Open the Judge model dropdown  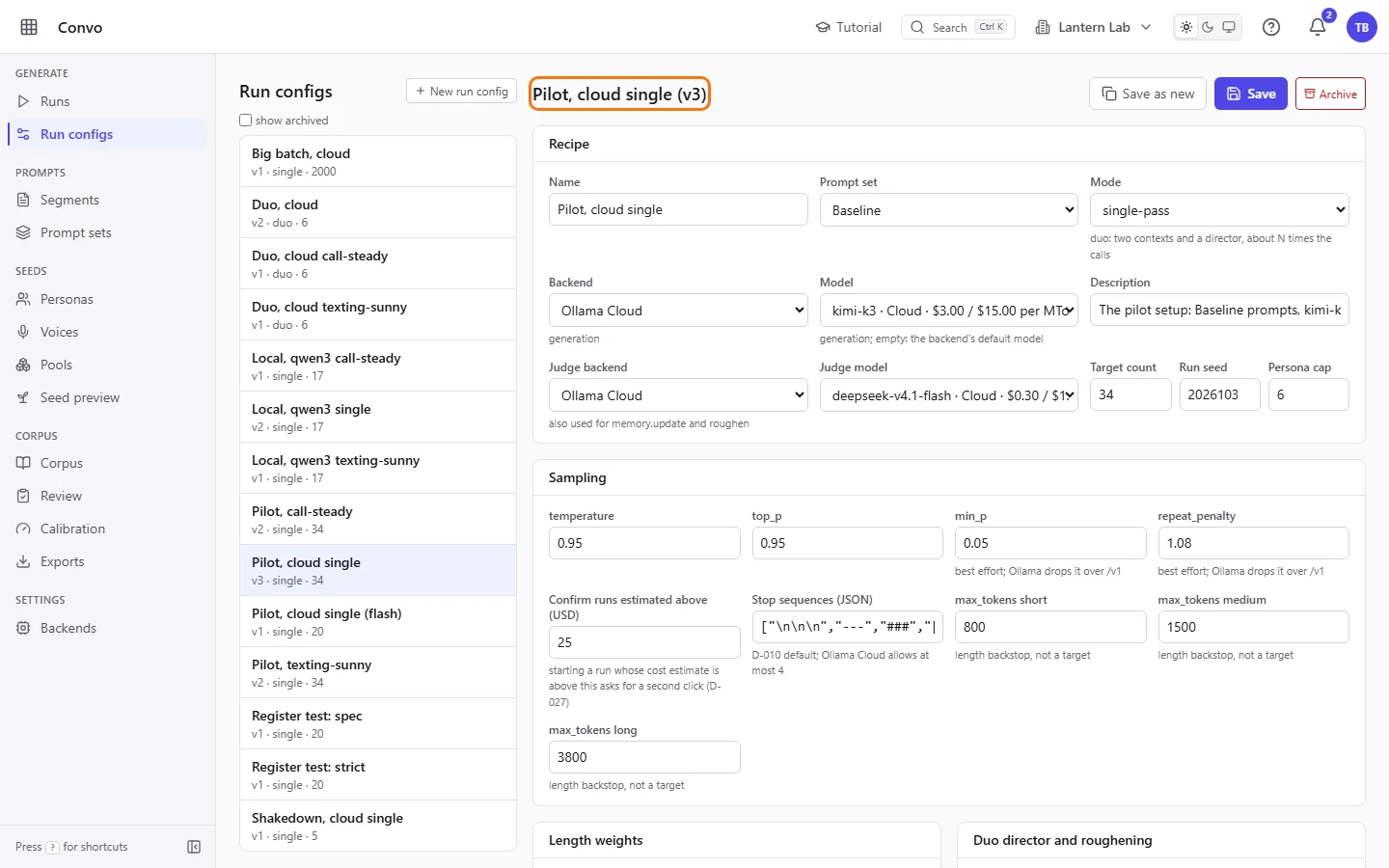[948, 395]
